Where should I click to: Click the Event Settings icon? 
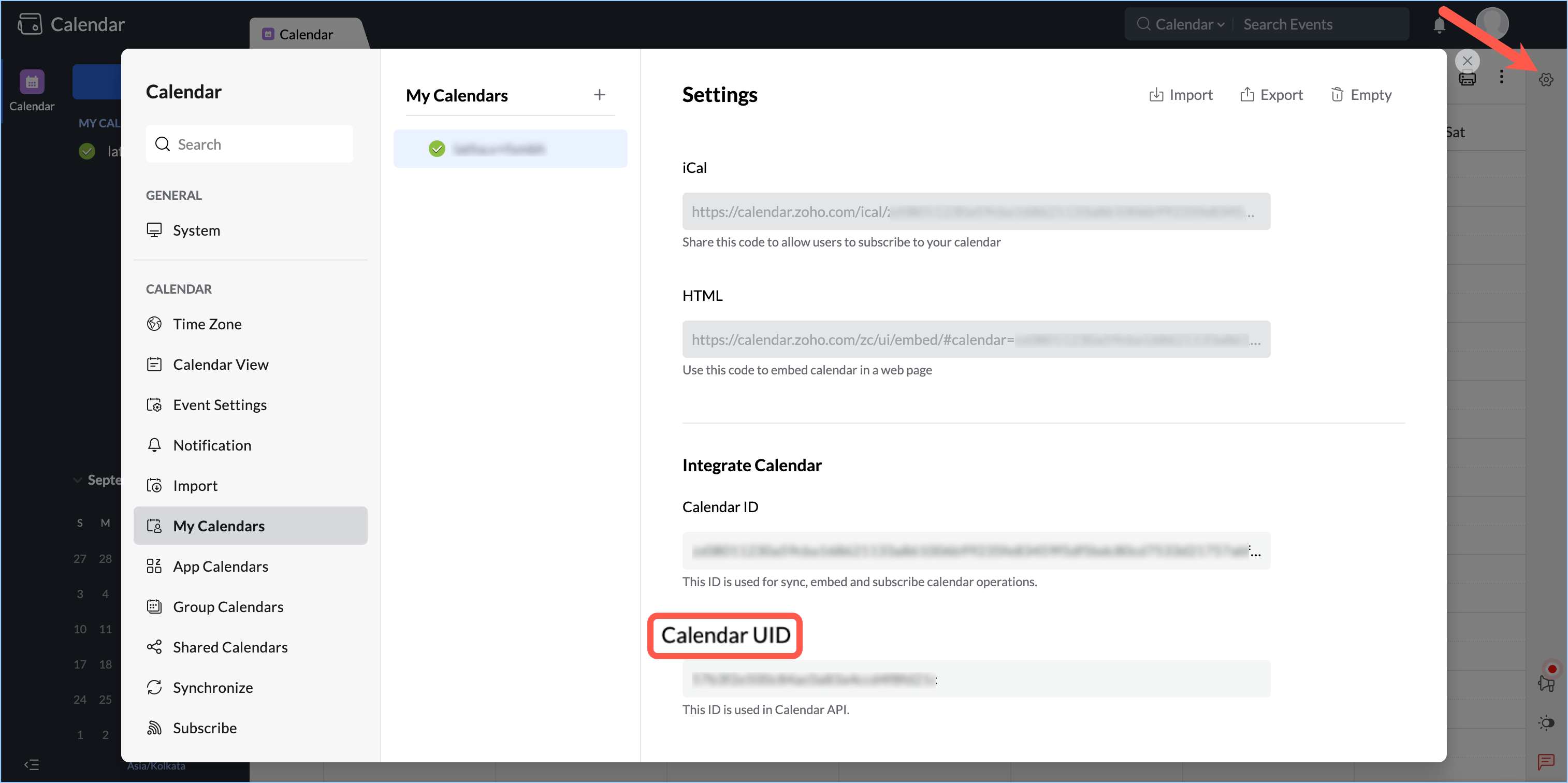[x=154, y=405]
